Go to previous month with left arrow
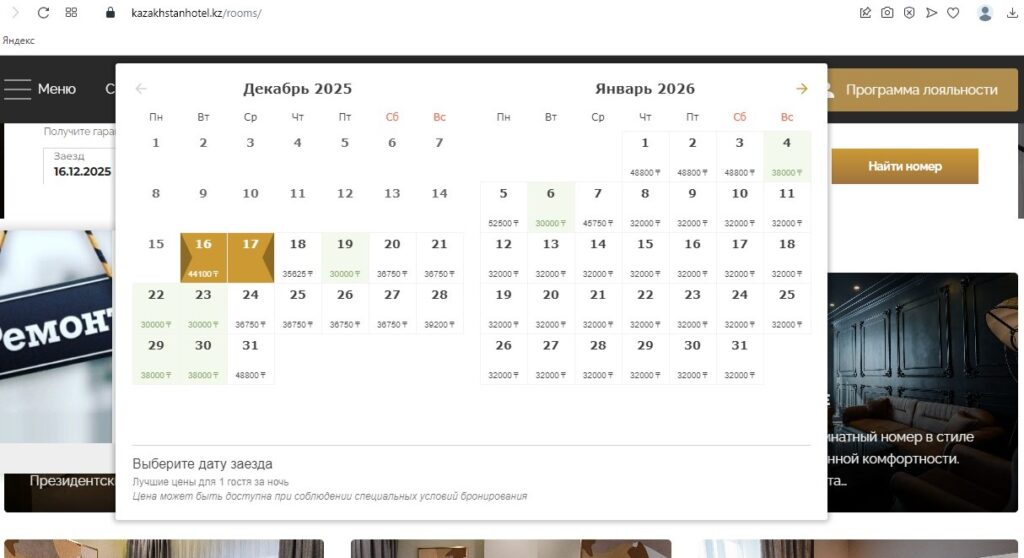The image size is (1024, 558). 141,89
